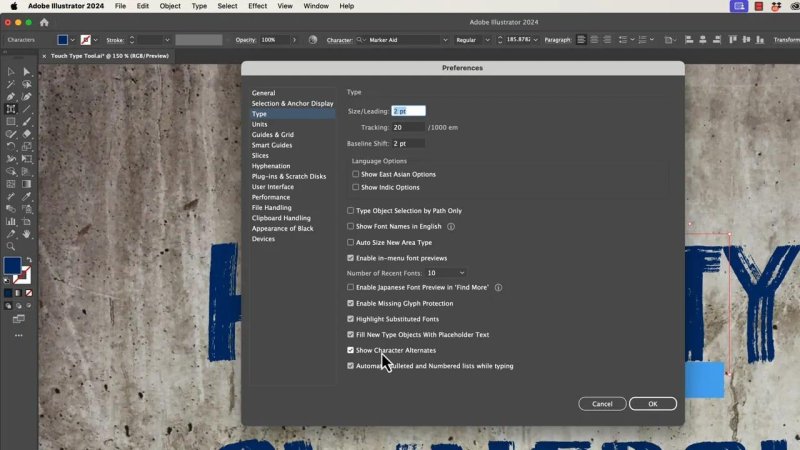
Task: Uncheck Enable Missing Glyph Protection
Action: (351, 303)
